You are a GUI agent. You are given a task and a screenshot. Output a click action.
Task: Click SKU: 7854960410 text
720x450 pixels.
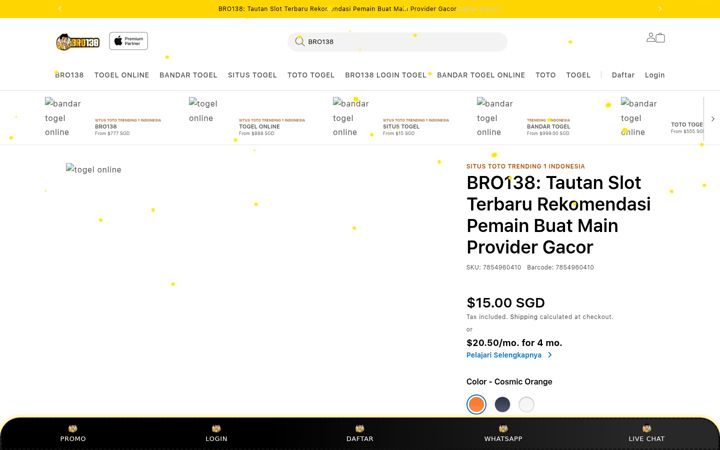tap(494, 267)
